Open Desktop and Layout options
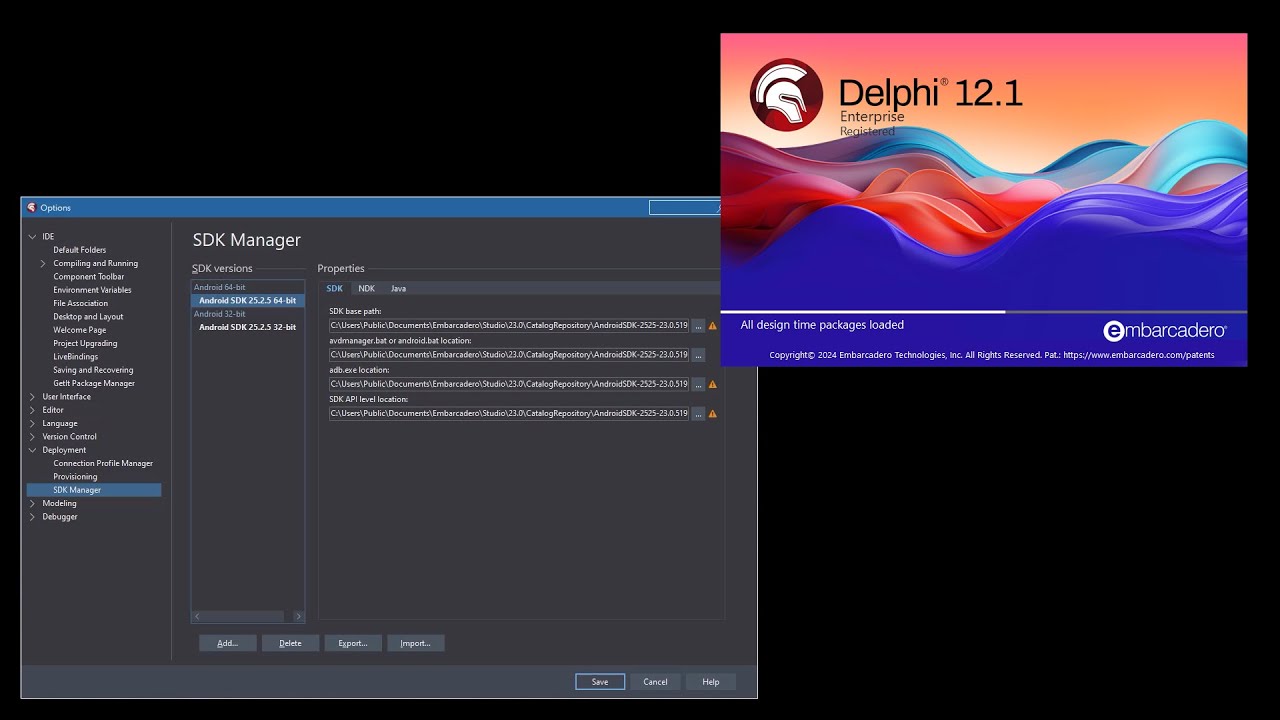 click(x=89, y=317)
